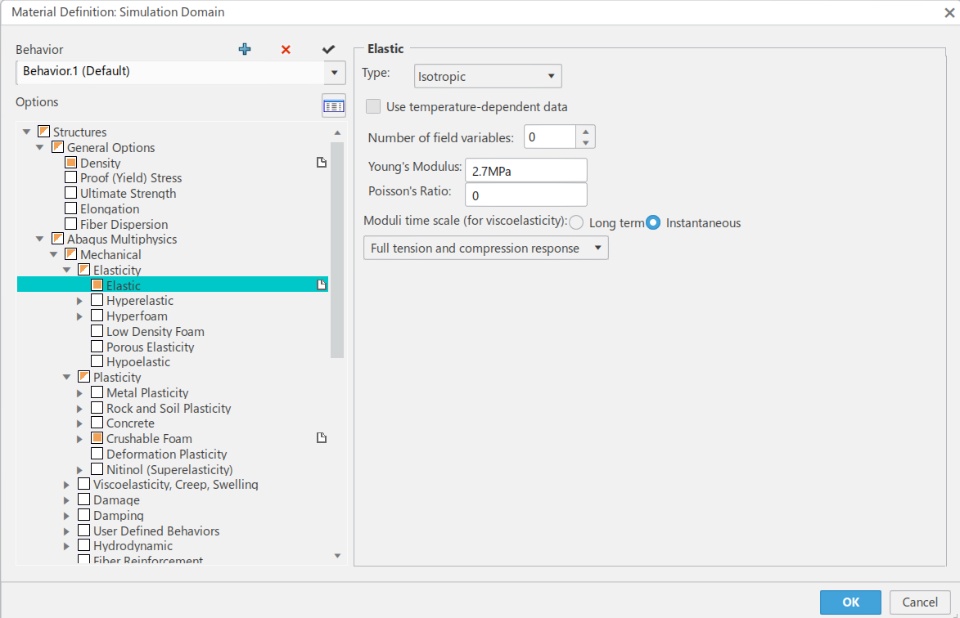Viewport: 960px width, 618px height.
Task: Collapse the Structures tree node
Action: pos(26,132)
